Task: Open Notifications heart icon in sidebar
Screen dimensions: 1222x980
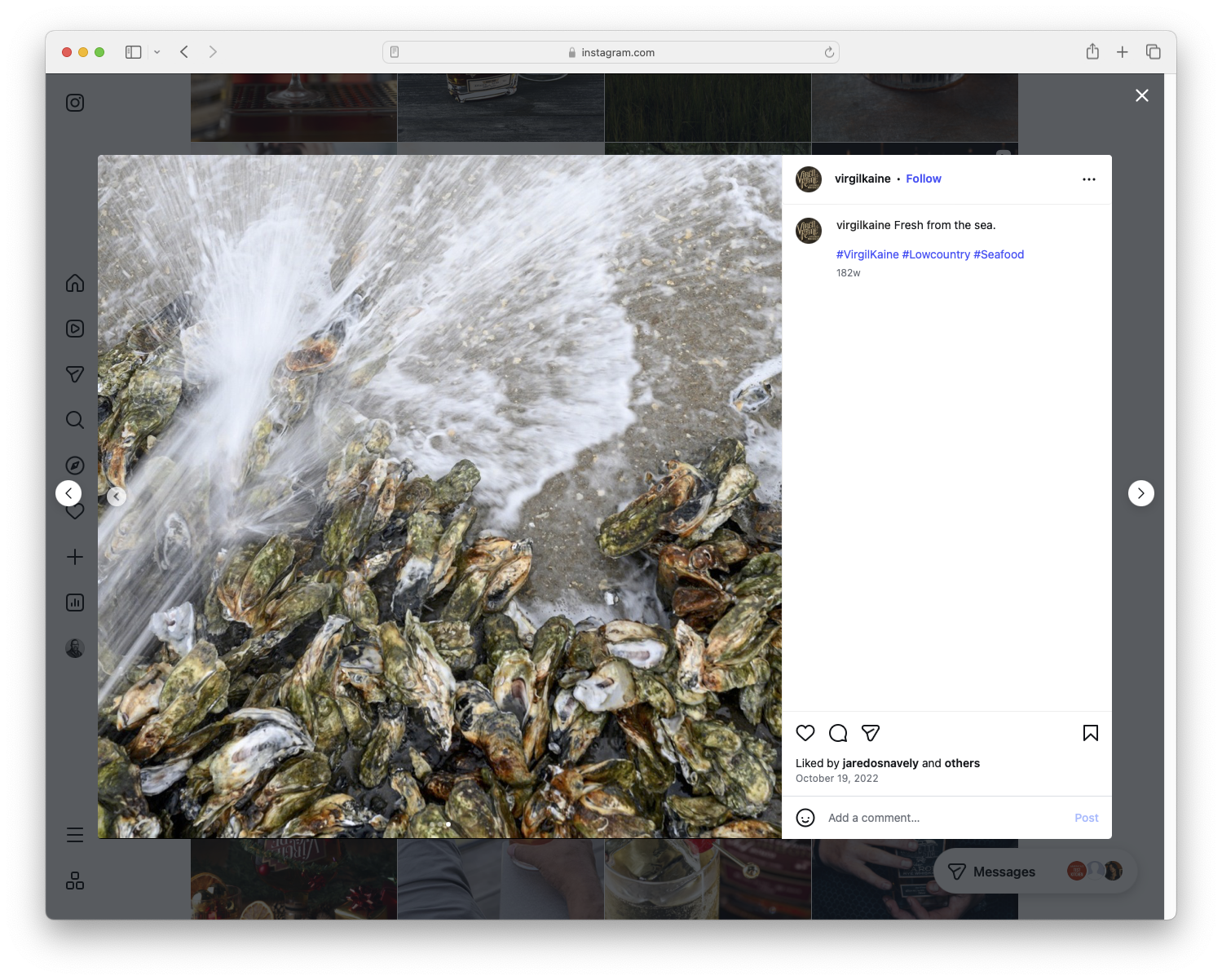Action: [75, 512]
